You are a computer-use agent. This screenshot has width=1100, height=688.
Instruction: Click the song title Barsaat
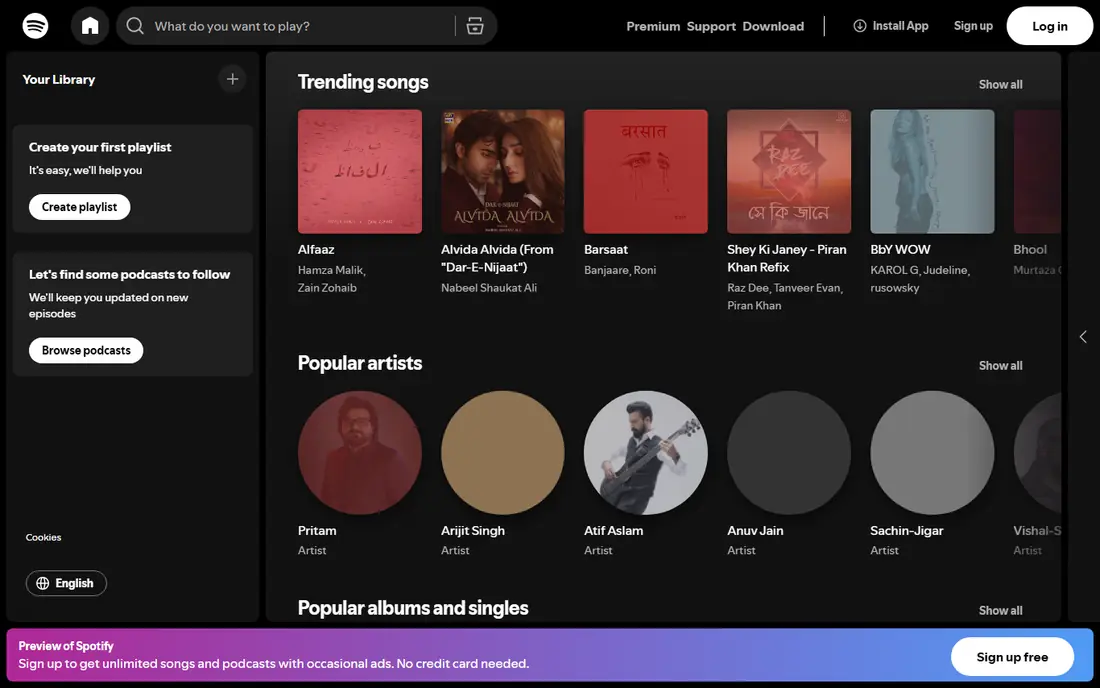coord(606,250)
